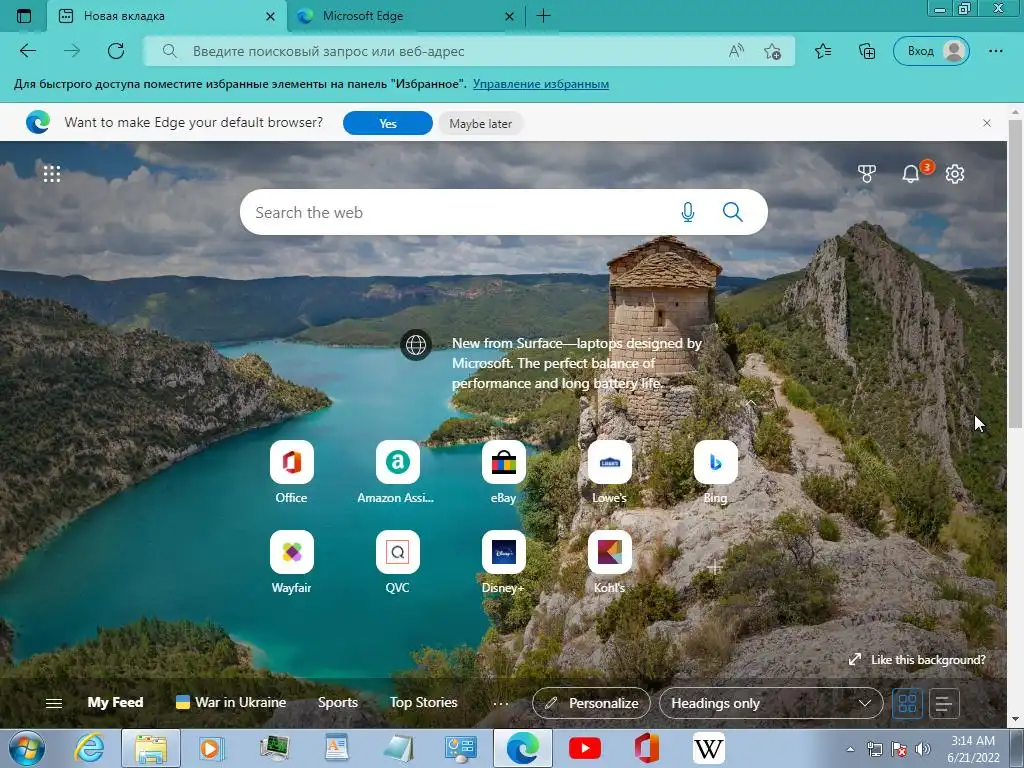The image size is (1024, 768).
Task: Open the Управление избранным link
Action: tap(541, 84)
